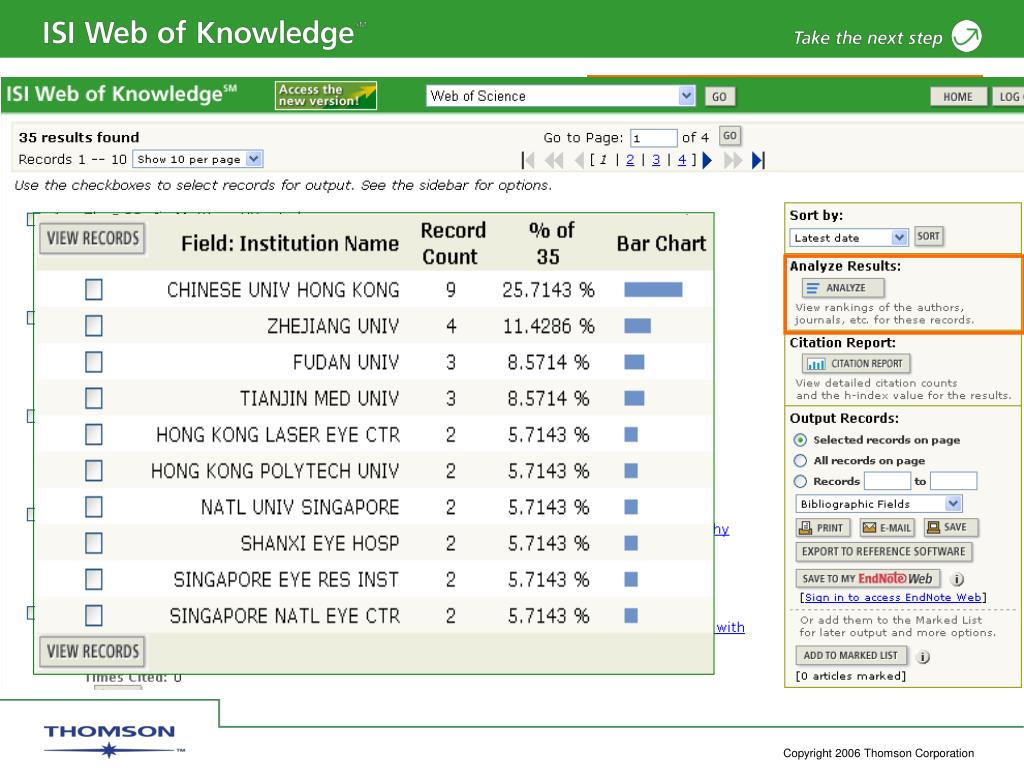Click the 'TIANJIN MED UNIV' institution name

319,398
